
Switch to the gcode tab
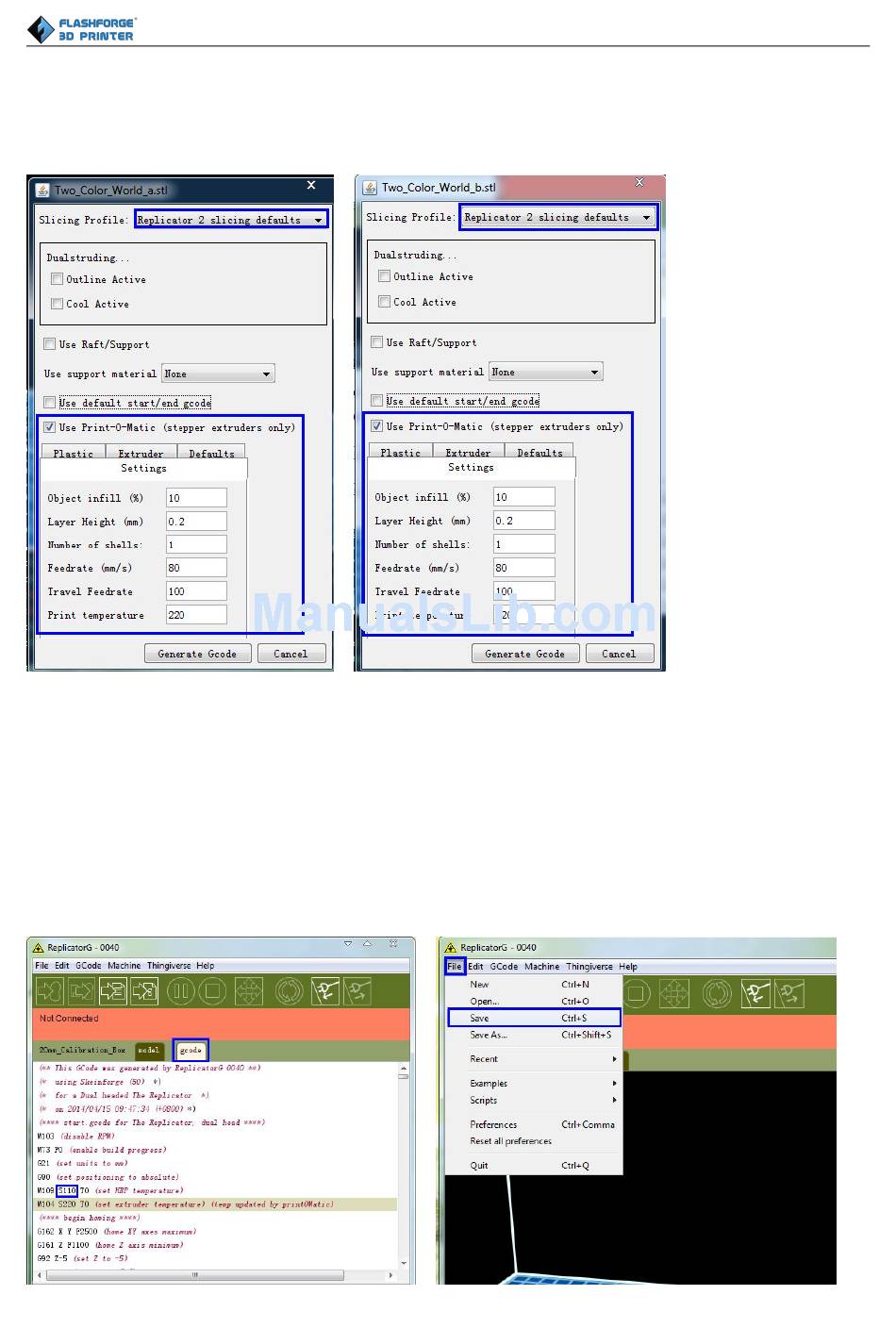click(x=191, y=1050)
